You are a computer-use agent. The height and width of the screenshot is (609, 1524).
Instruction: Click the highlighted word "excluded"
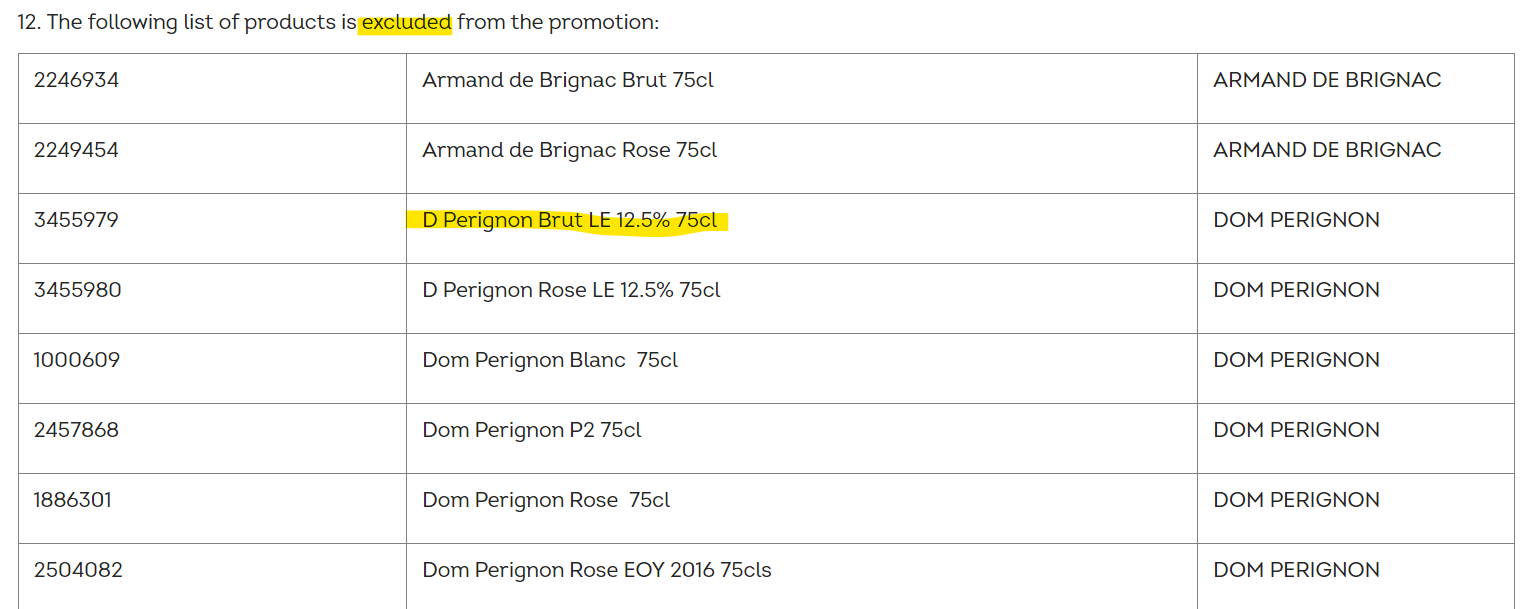[x=406, y=22]
